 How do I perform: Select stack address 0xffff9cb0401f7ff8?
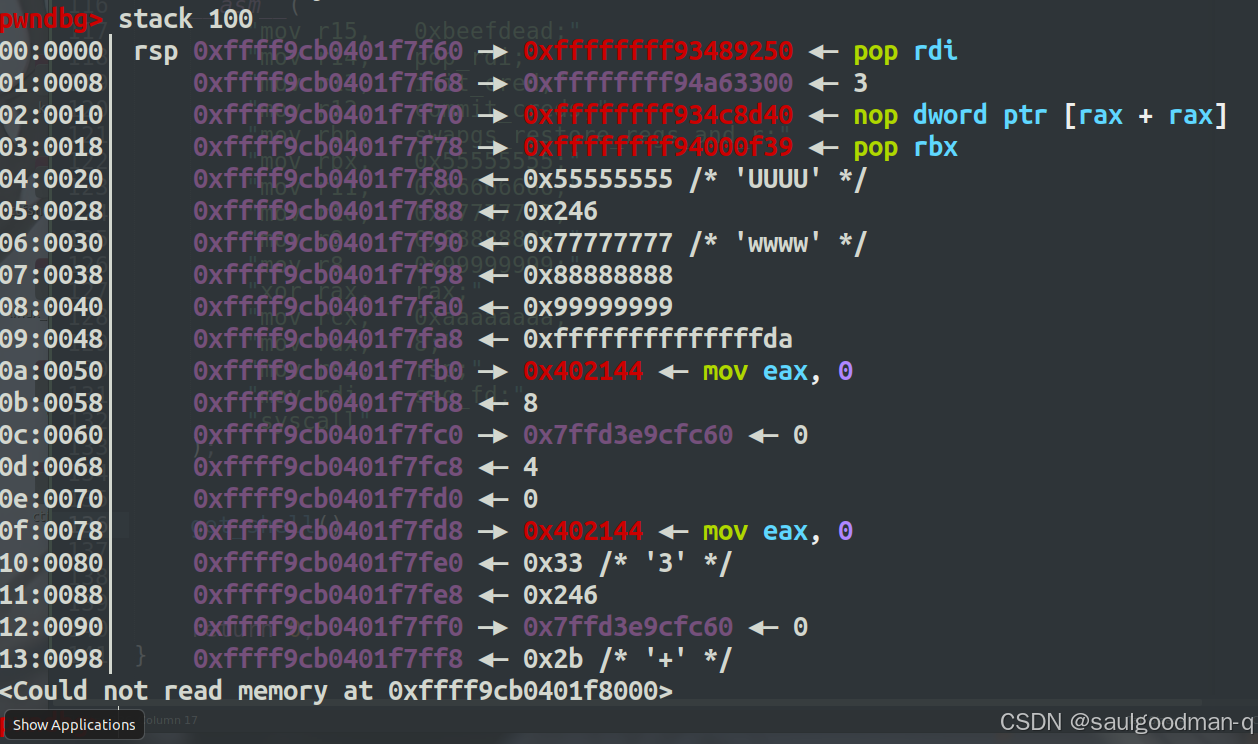click(328, 659)
